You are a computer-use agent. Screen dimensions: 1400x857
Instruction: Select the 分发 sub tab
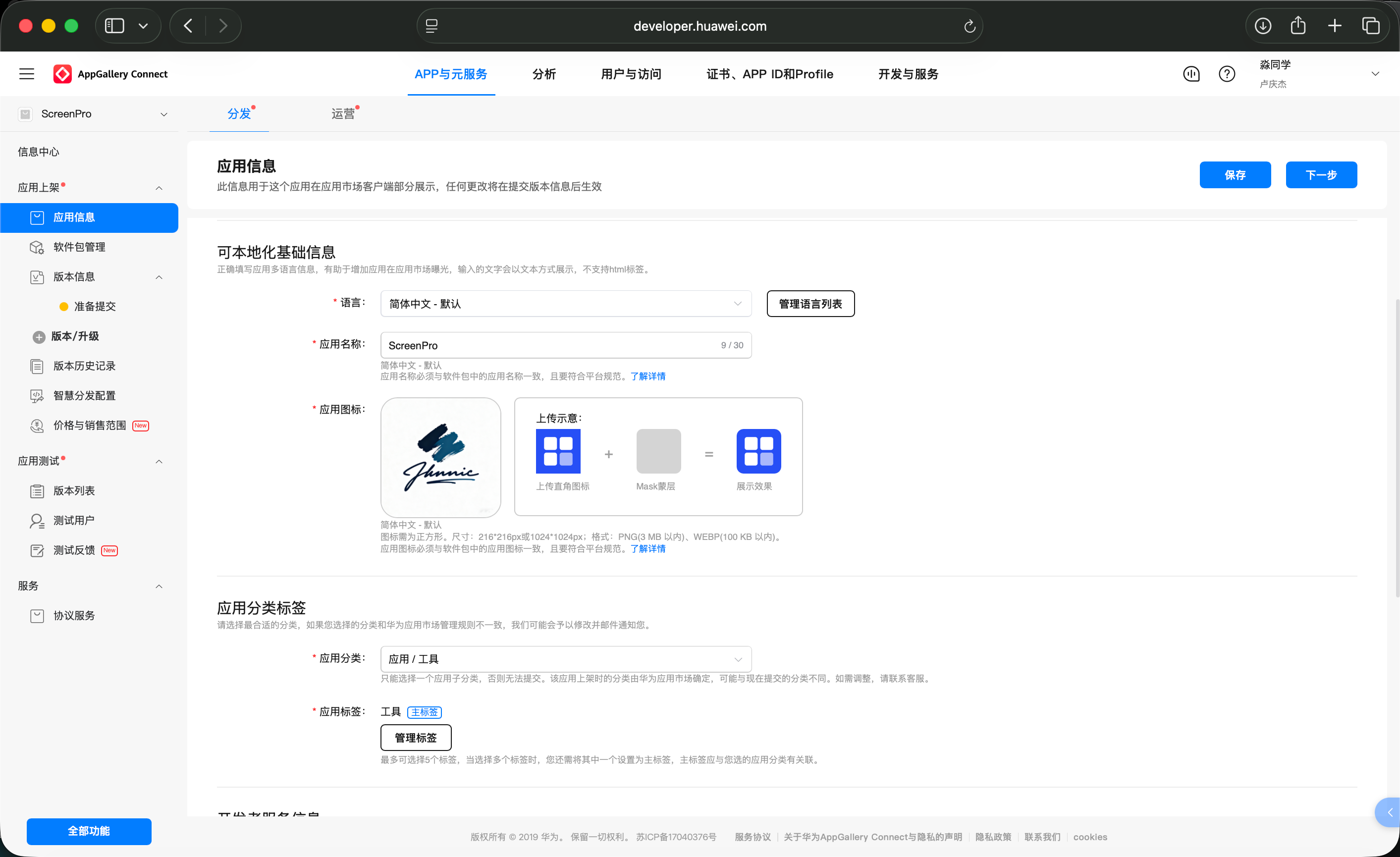point(239,113)
